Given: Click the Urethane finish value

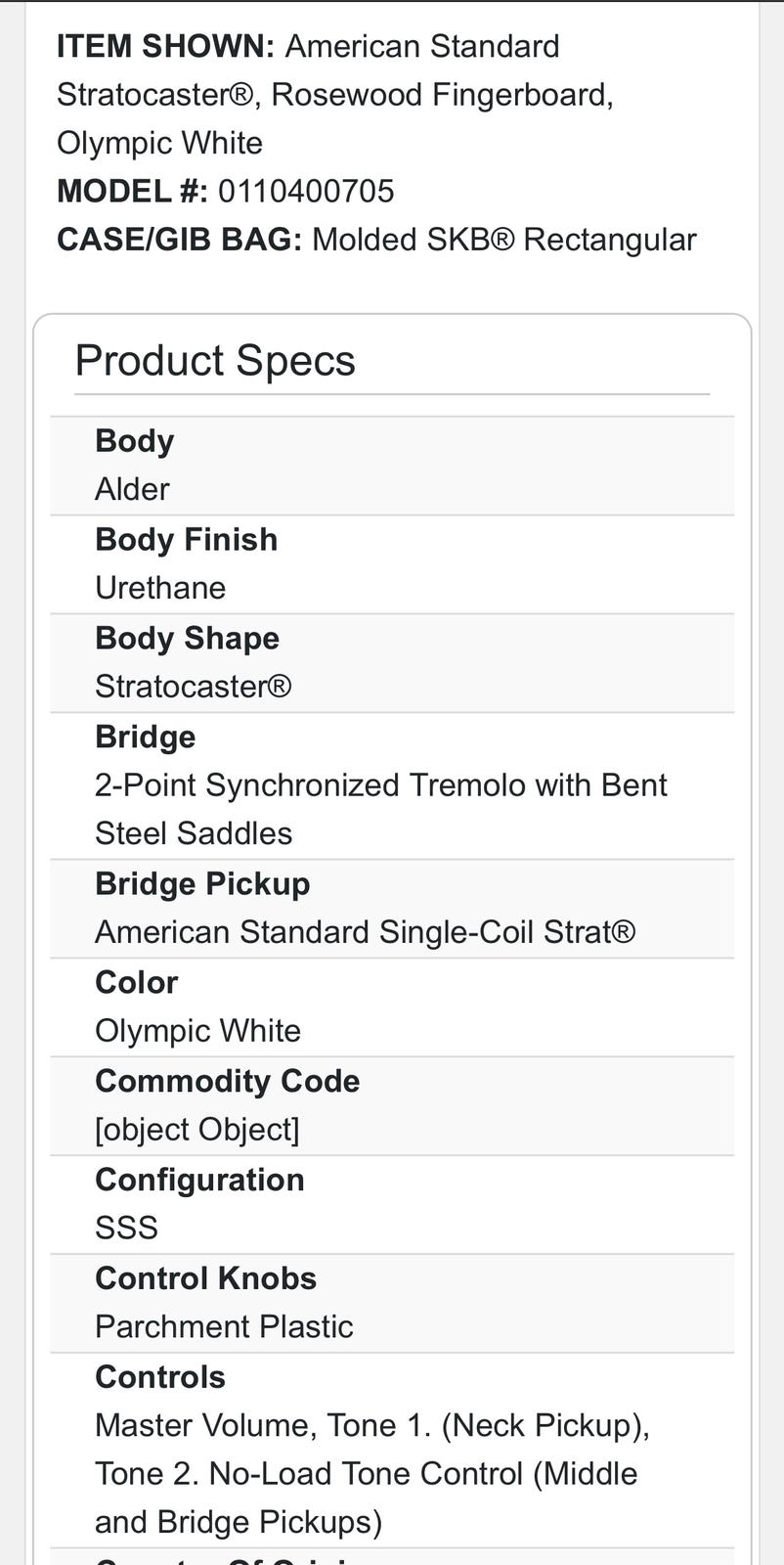Looking at the screenshot, I should pos(160,588).
